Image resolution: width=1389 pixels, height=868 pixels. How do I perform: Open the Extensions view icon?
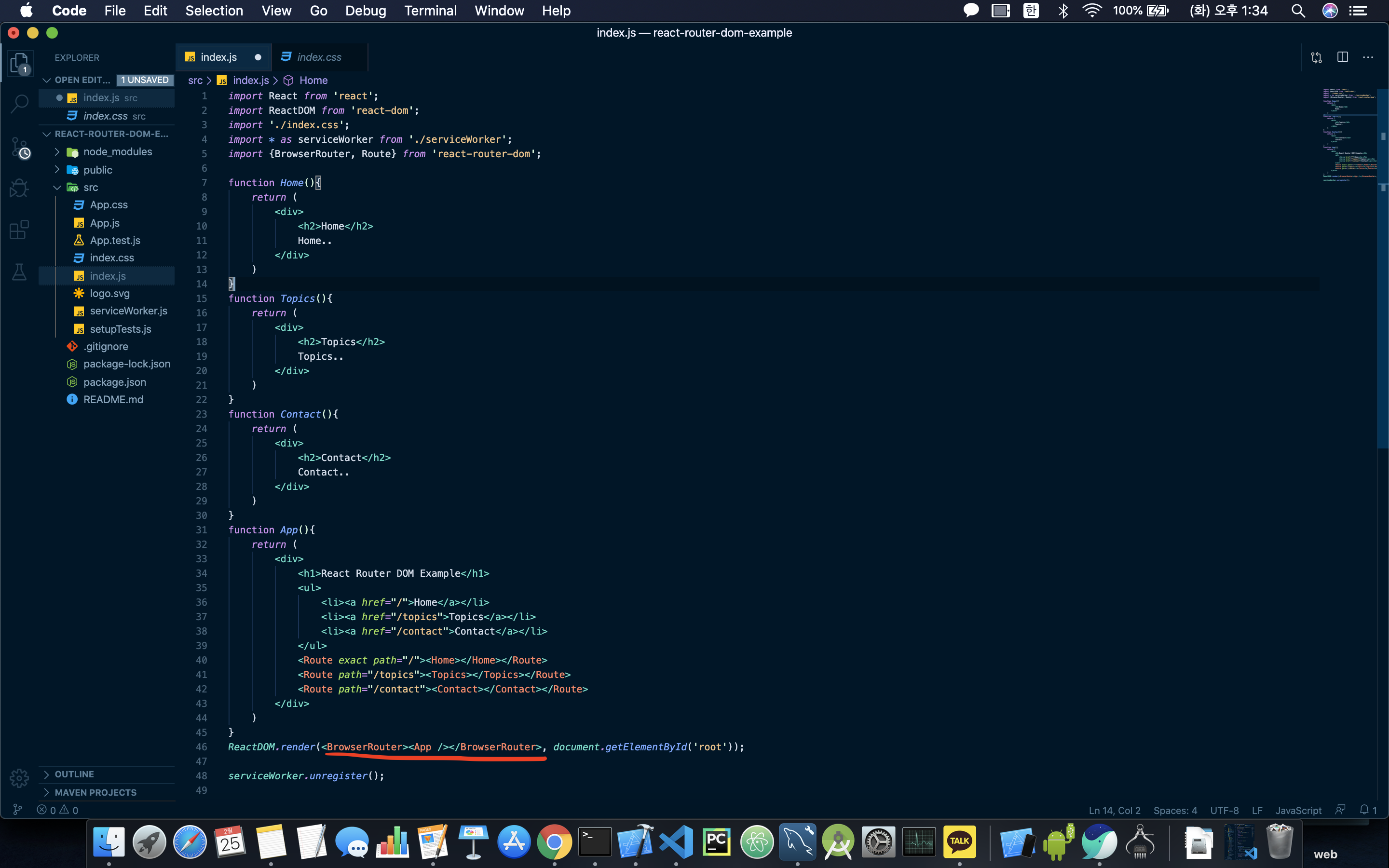click(19, 230)
